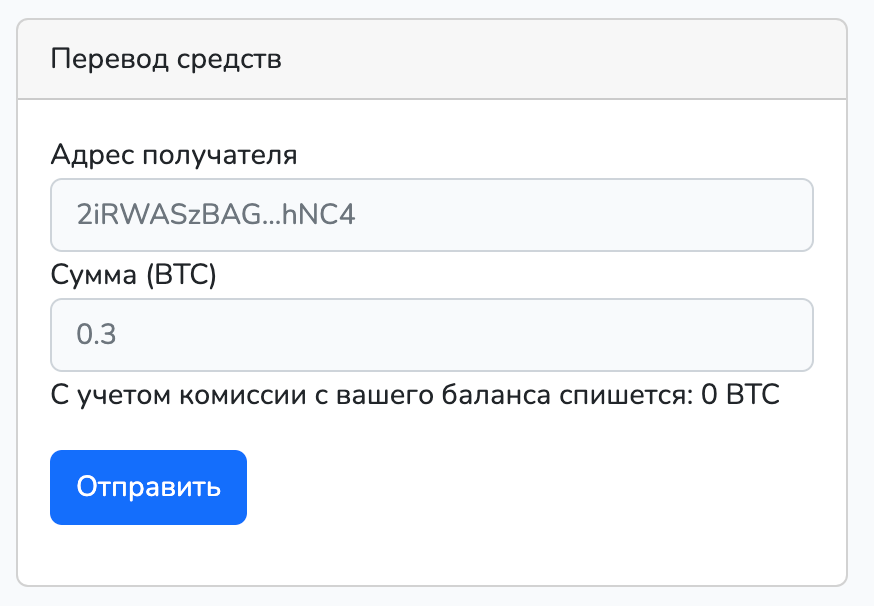Select the address field showing 2iRWASzBAG...hNC4
The width and height of the screenshot is (874, 606).
click(430, 214)
